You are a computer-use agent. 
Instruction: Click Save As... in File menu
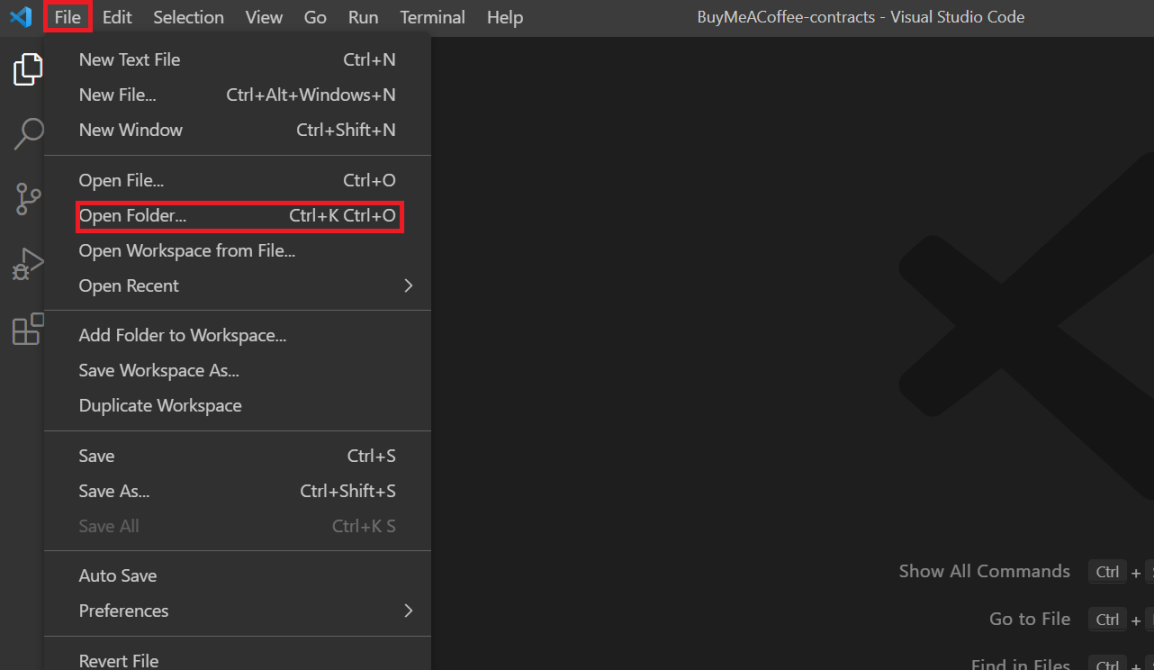click(114, 491)
